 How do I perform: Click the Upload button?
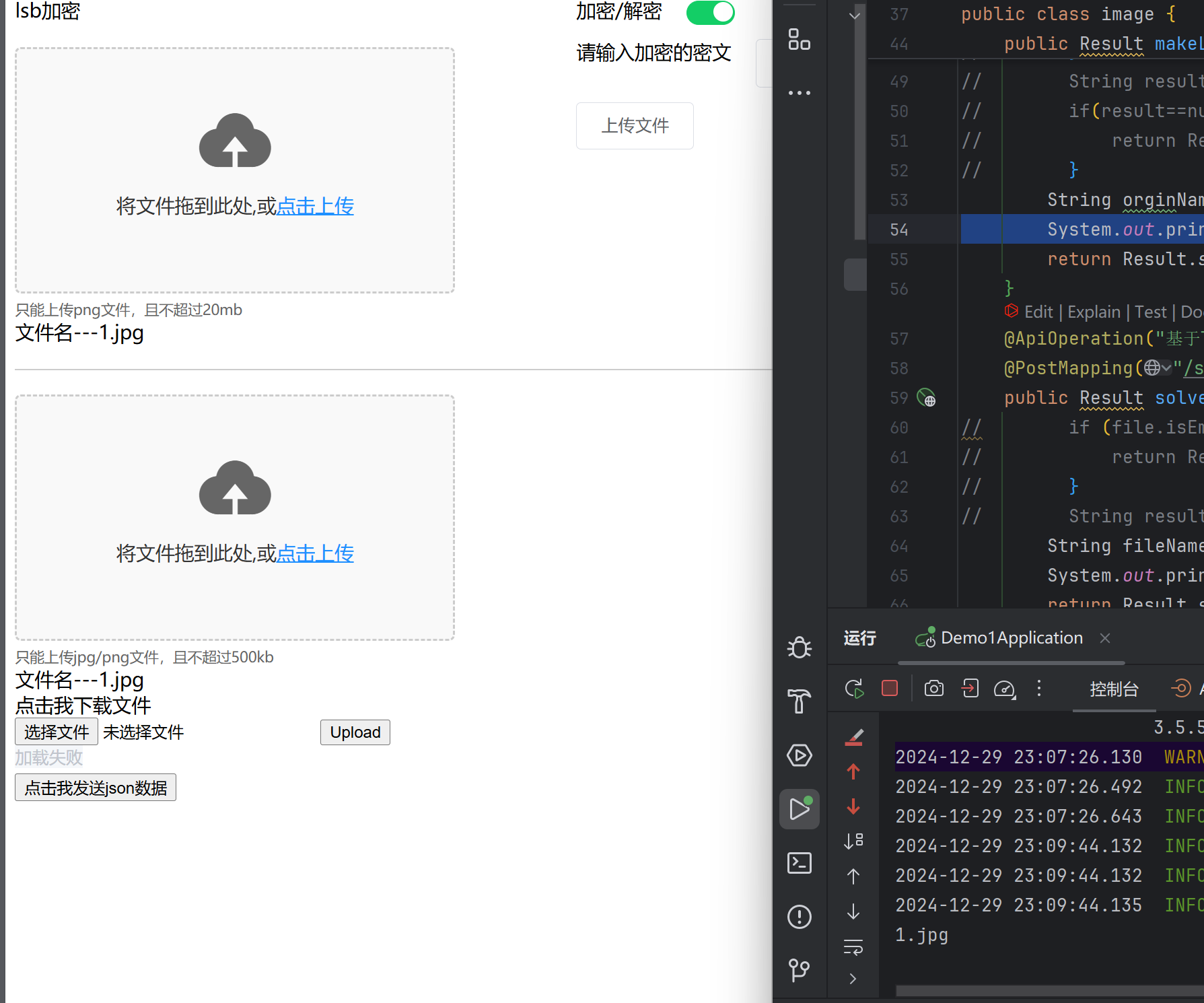coord(355,732)
